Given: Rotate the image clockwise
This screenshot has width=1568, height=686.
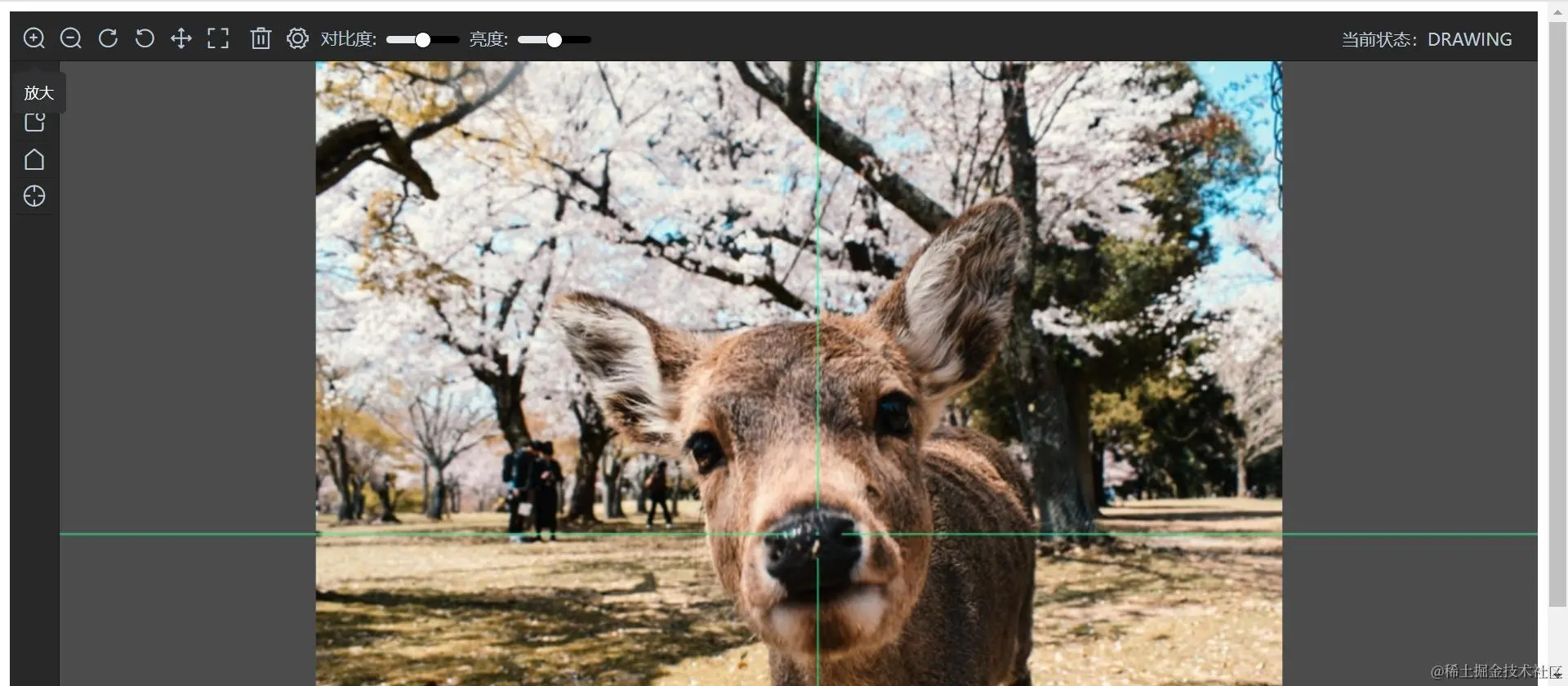Looking at the screenshot, I should point(108,38).
